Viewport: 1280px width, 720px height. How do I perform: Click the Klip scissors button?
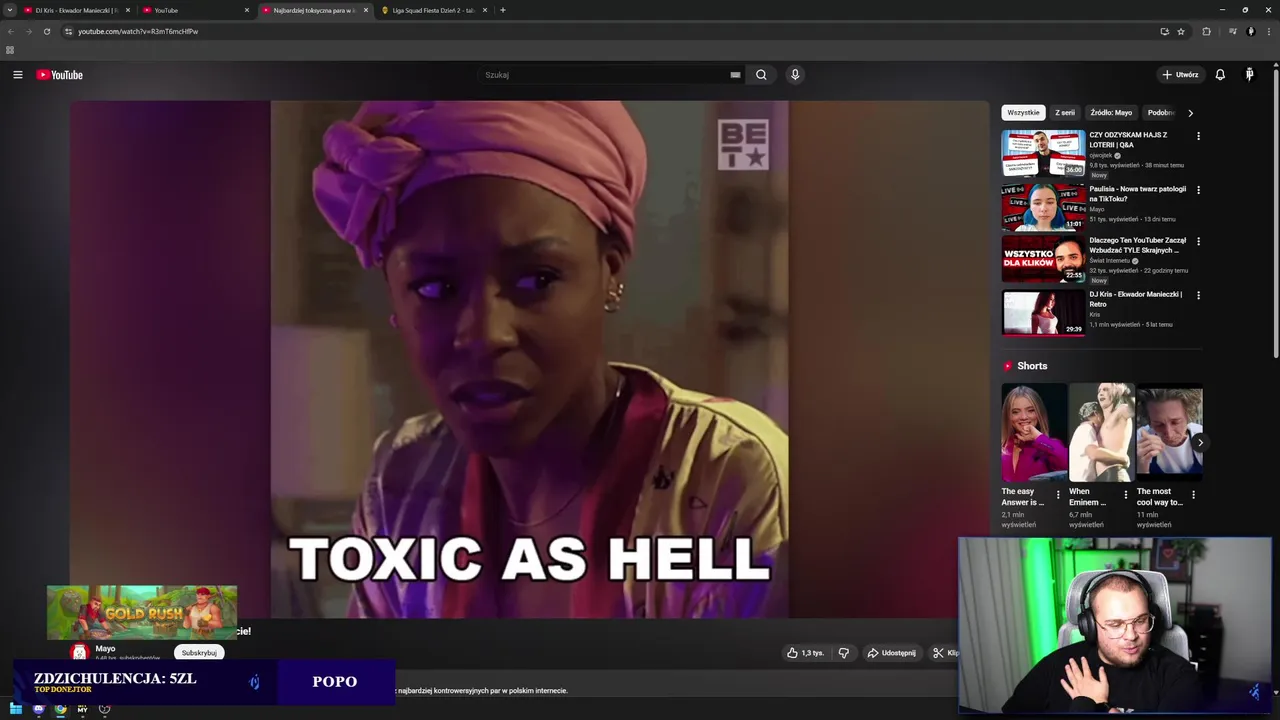[x=945, y=653]
